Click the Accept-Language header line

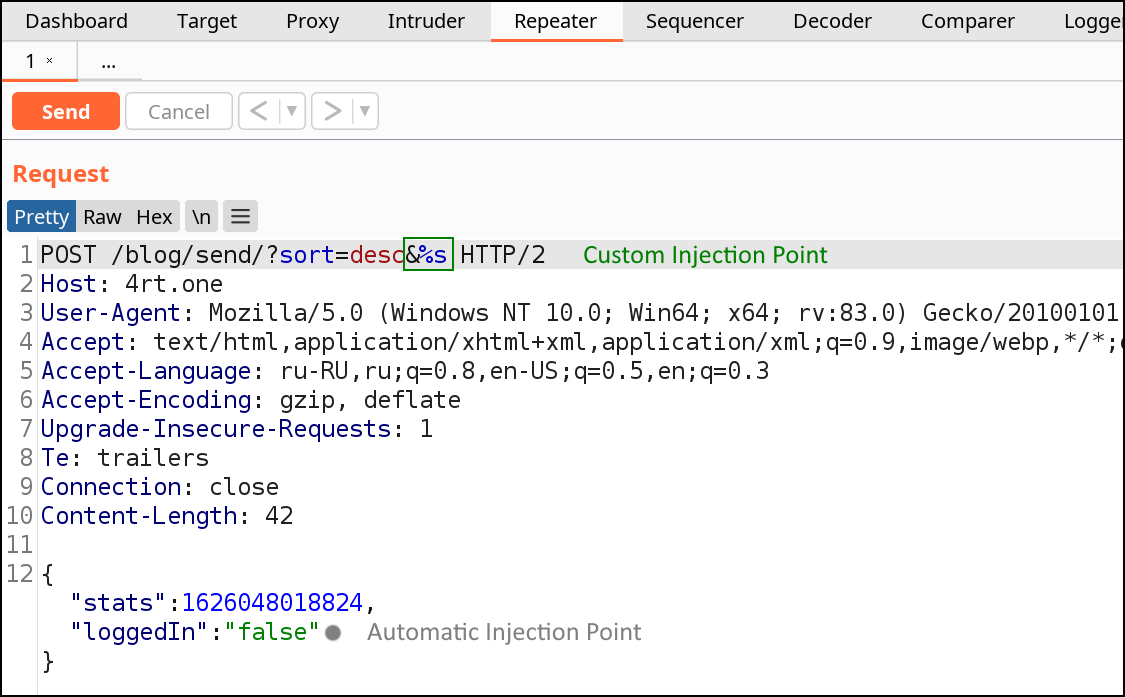click(x=405, y=371)
